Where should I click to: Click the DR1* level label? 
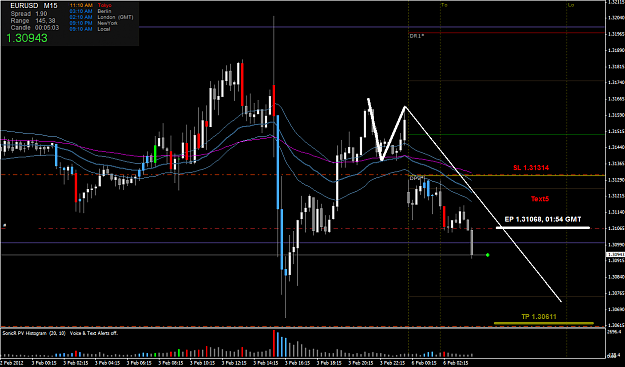click(x=417, y=36)
